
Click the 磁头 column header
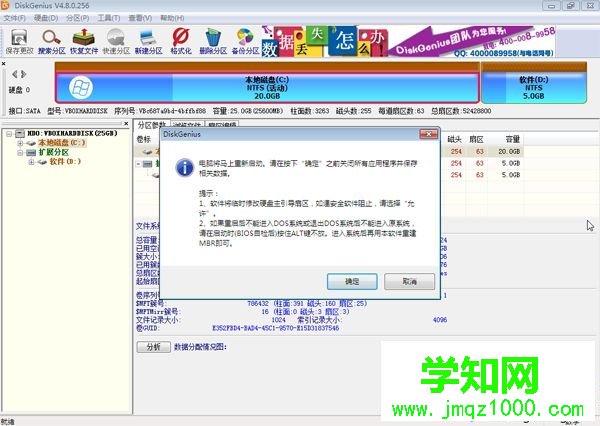(454, 139)
